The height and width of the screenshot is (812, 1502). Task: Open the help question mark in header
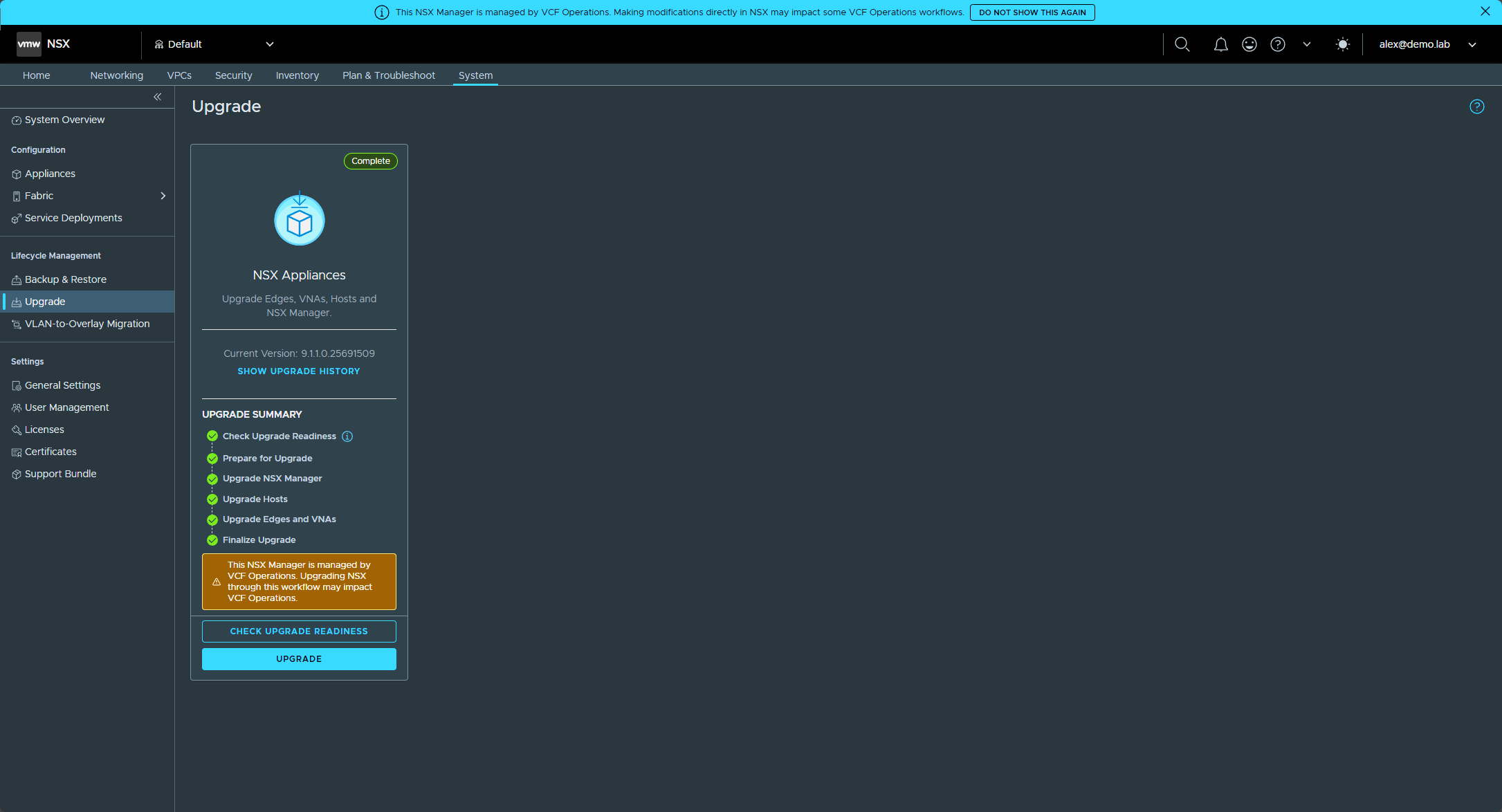coord(1278,44)
